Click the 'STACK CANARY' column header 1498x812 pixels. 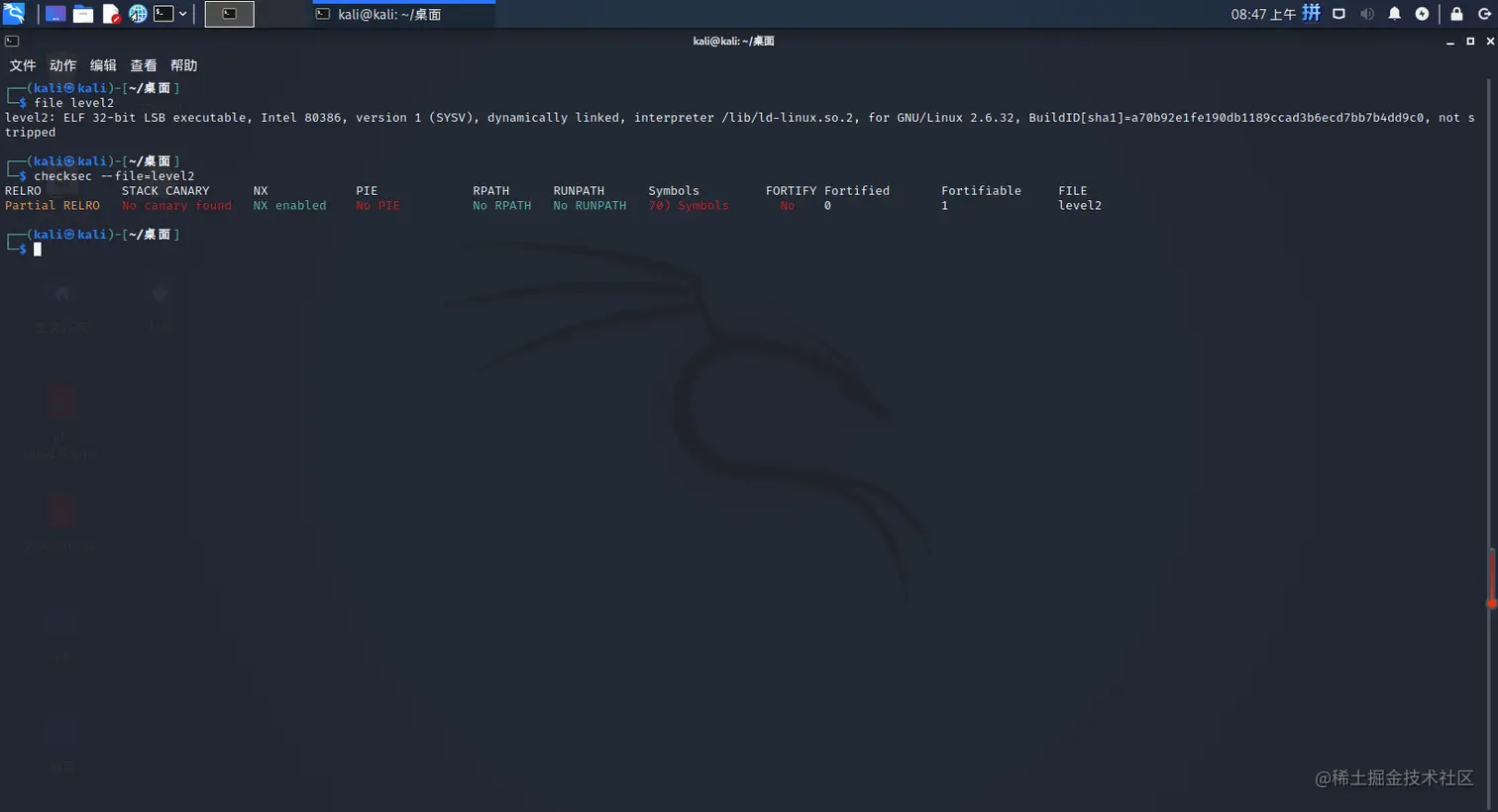point(165,191)
